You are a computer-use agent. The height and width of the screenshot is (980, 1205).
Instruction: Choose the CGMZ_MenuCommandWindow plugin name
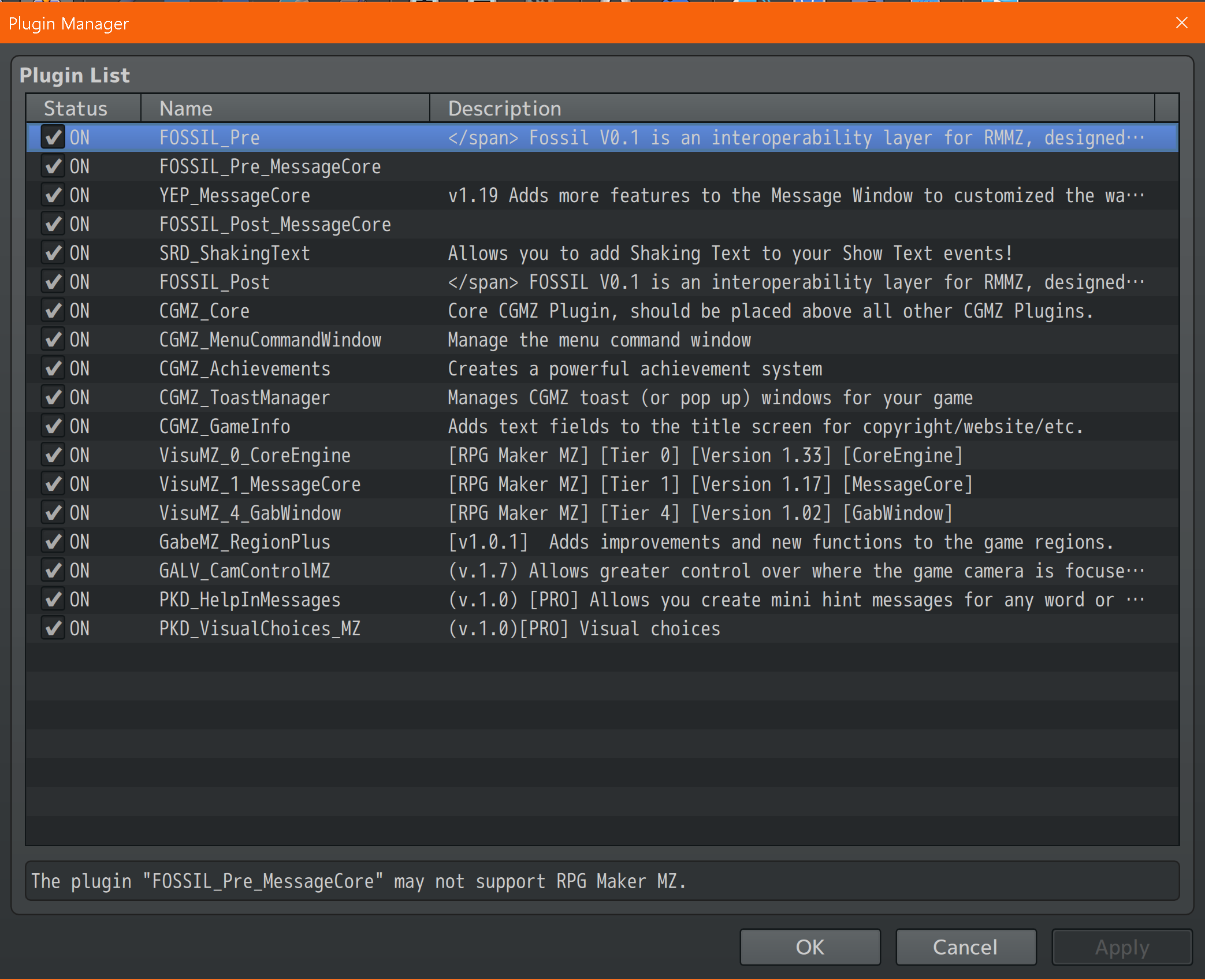270,340
